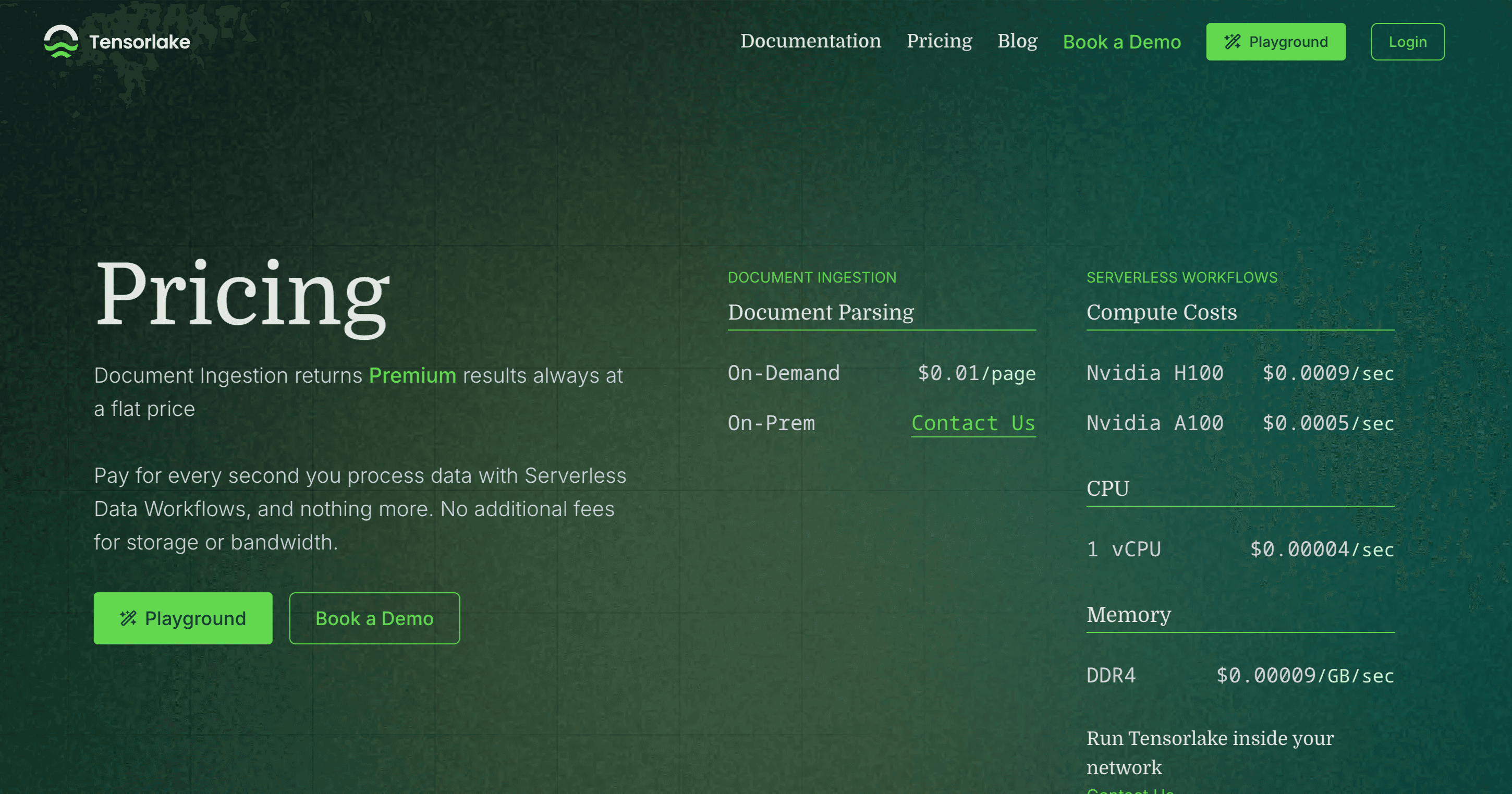Click the $0.0009/sec price

[1328, 373]
